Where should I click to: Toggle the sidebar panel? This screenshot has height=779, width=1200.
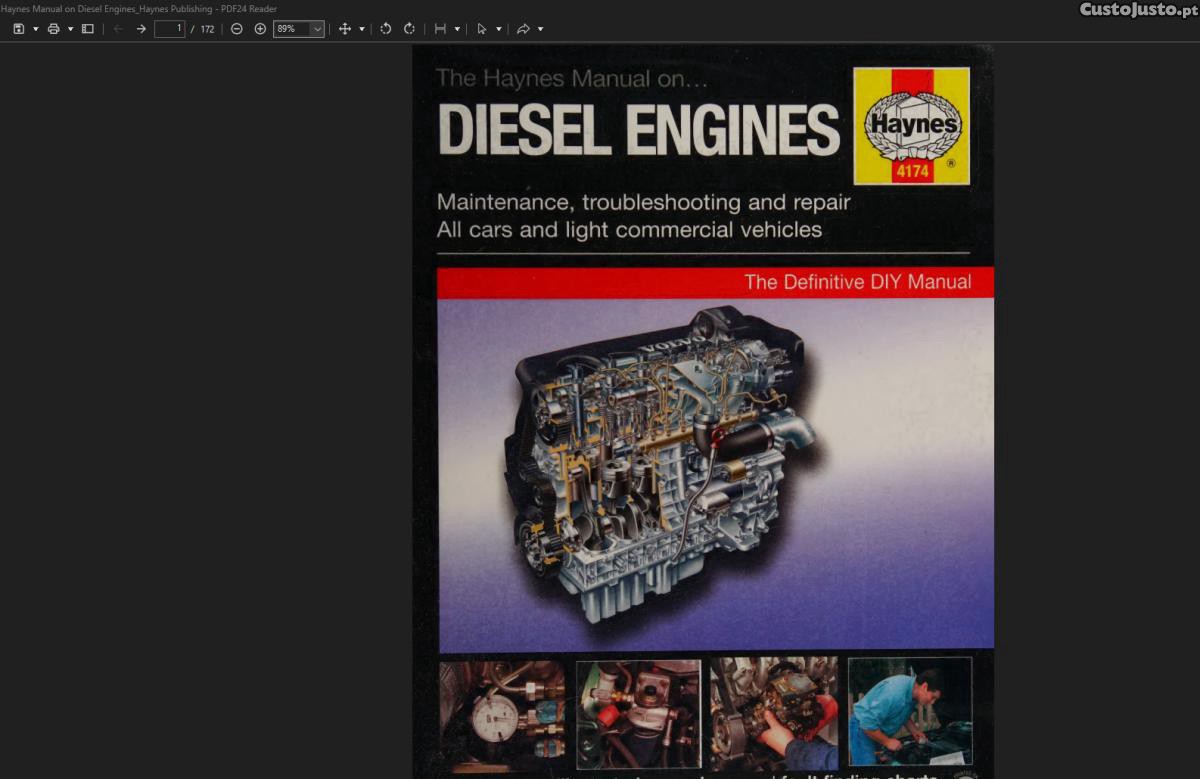coord(88,29)
